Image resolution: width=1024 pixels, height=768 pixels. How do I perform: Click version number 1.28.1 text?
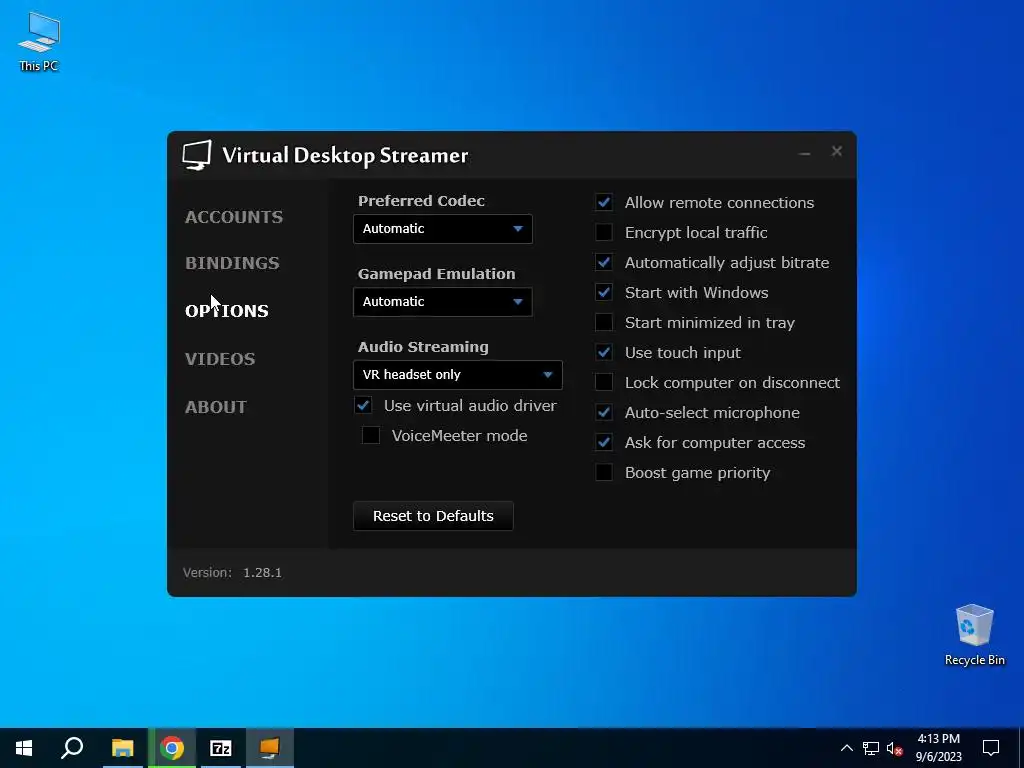(262, 573)
